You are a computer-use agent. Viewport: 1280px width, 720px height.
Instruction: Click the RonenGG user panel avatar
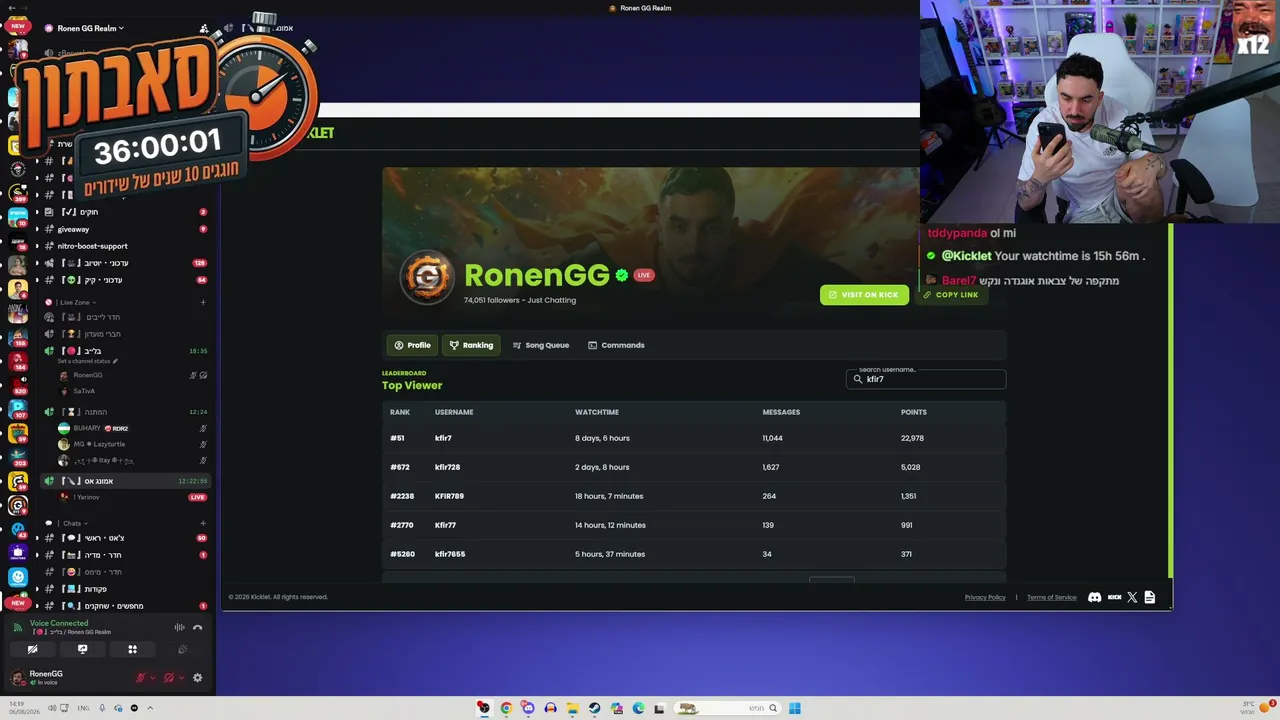click(18, 678)
